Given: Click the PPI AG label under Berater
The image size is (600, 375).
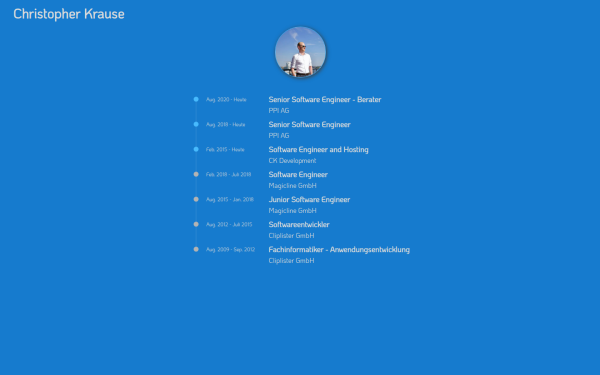Looking at the screenshot, I should tap(279, 111).
